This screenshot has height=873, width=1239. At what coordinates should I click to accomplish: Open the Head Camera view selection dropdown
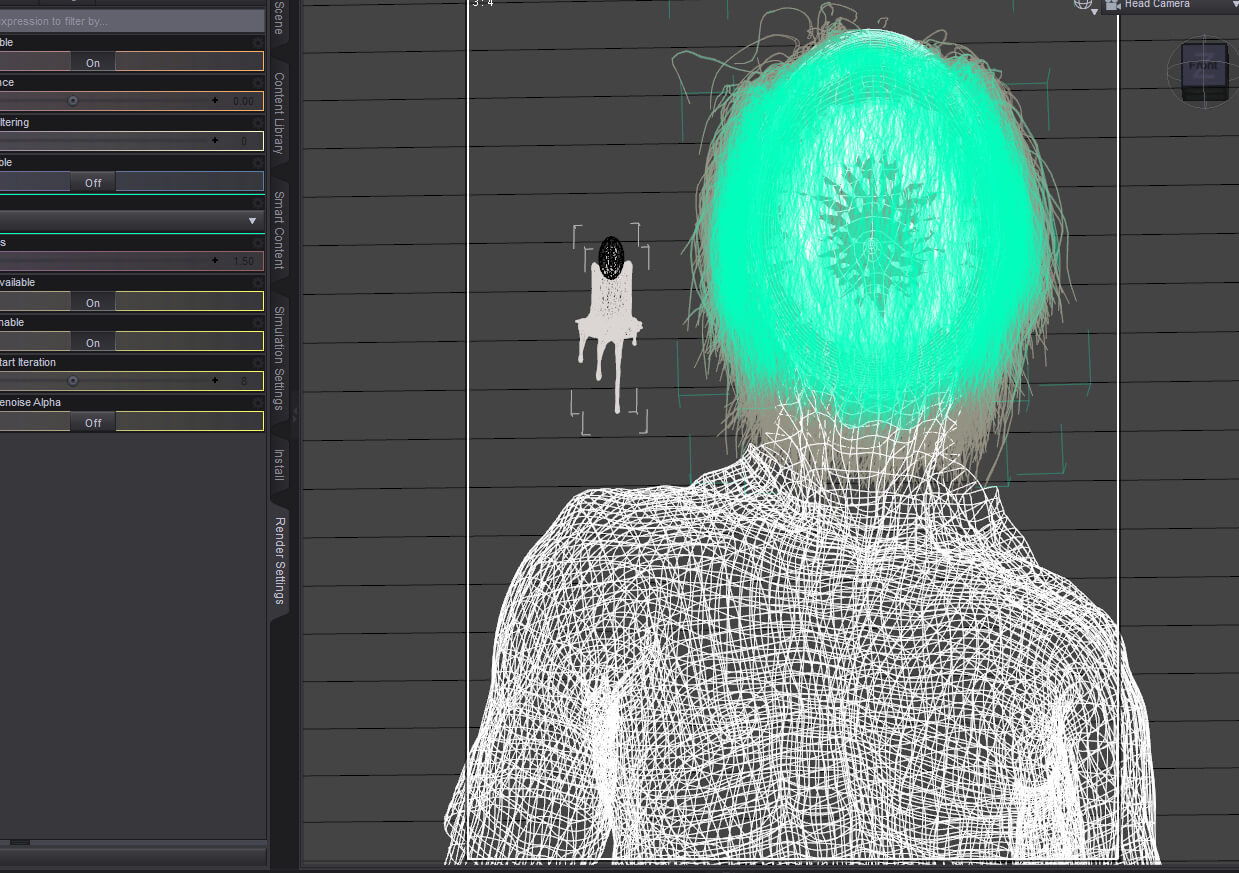1170,5
